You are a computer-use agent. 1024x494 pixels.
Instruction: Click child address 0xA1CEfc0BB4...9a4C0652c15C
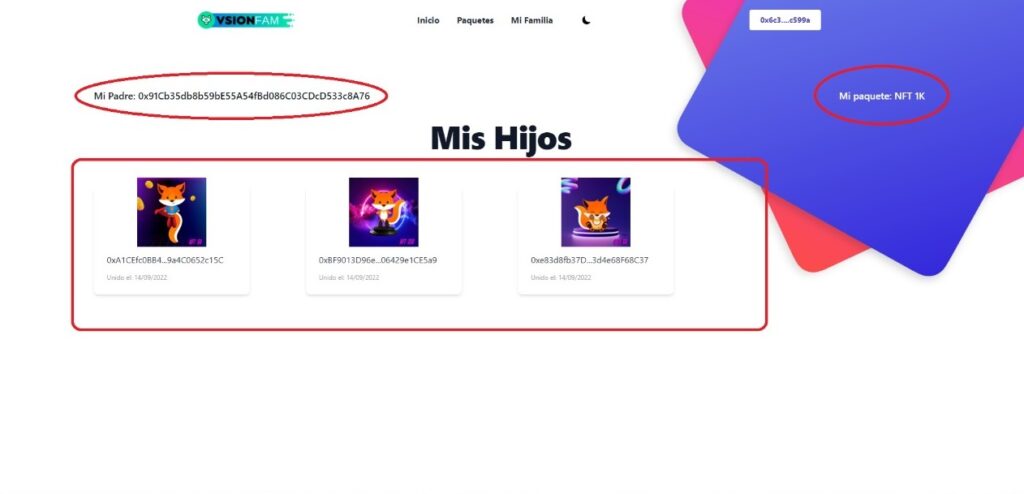[x=165, y=260]
